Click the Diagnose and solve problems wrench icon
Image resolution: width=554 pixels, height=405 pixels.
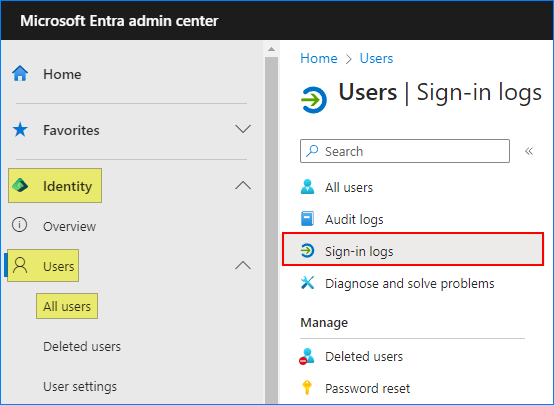[x=307, y=282]
